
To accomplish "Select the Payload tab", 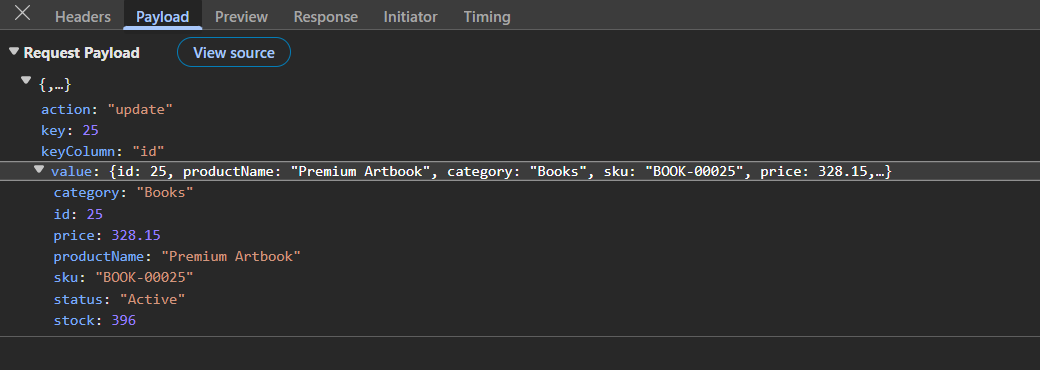I will point(162,17).
